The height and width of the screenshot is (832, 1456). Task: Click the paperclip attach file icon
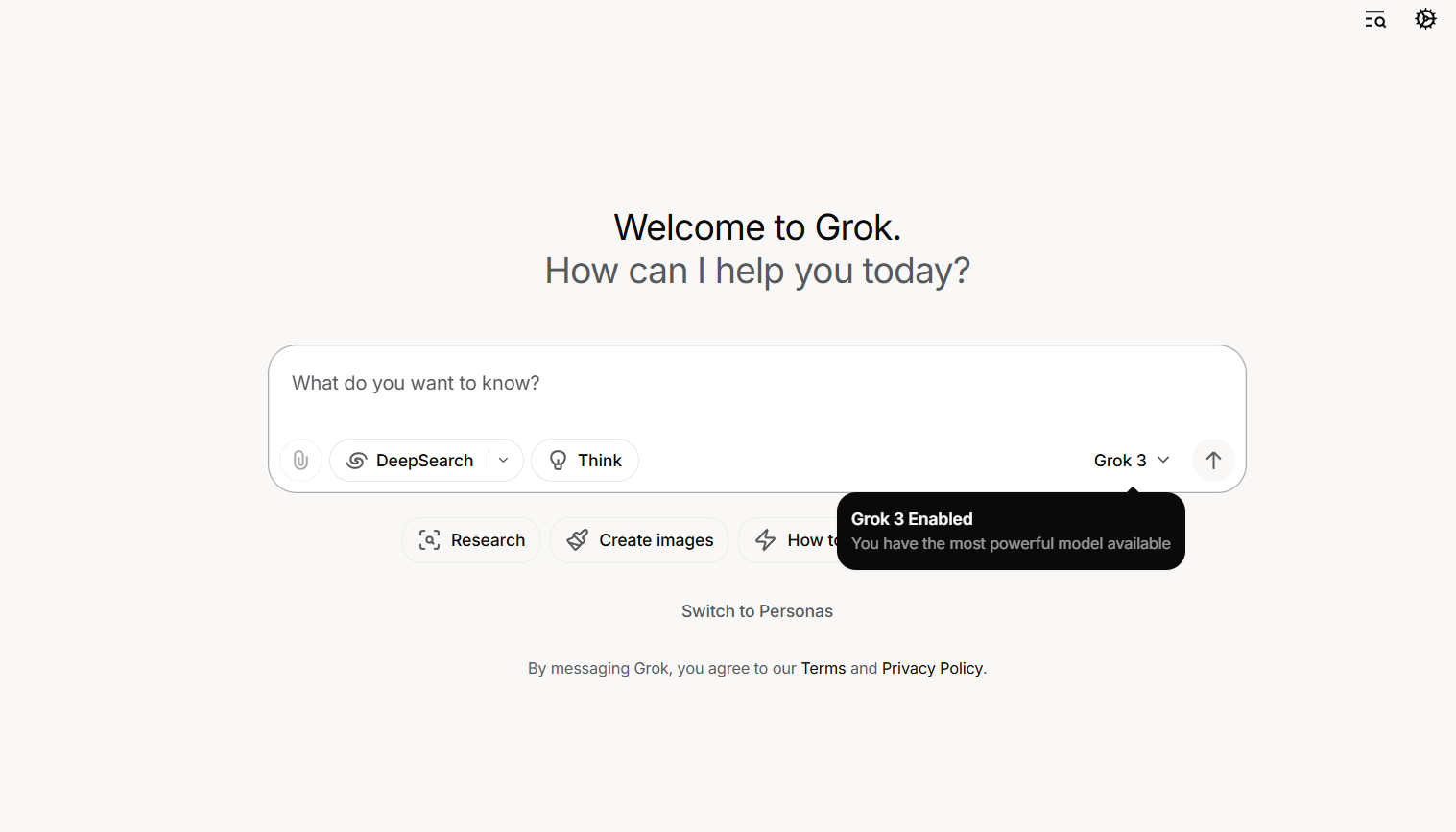[300, 461]
